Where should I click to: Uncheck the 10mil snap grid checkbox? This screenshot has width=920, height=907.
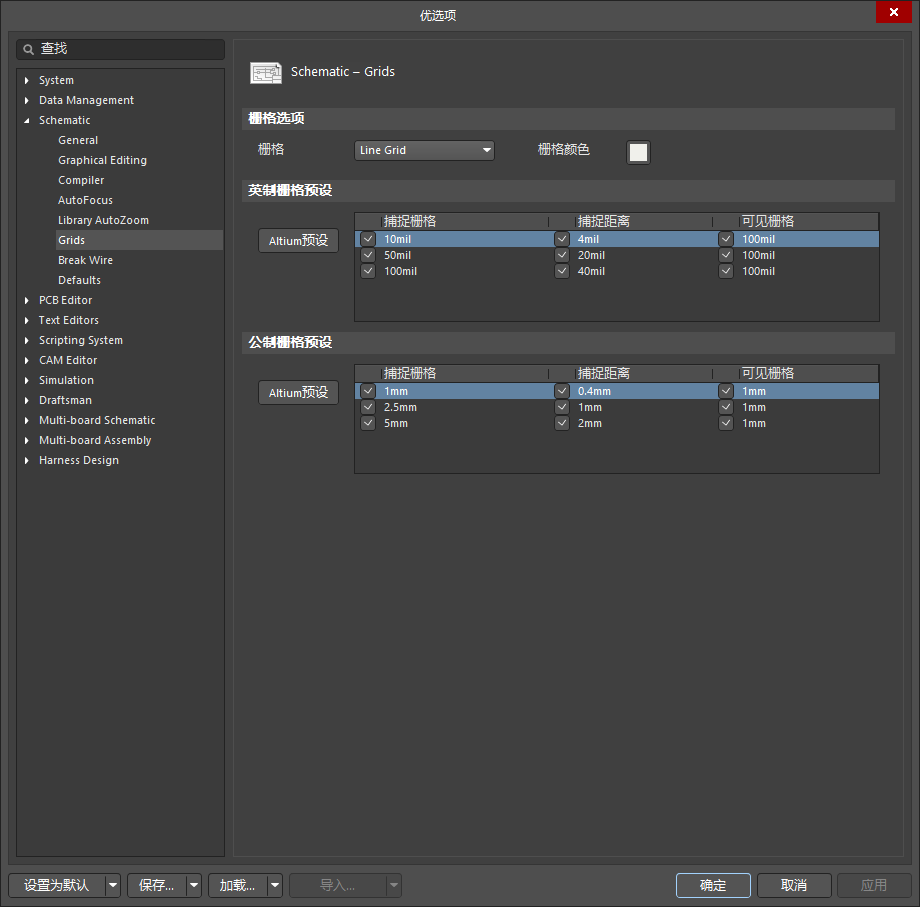(368, 239)
